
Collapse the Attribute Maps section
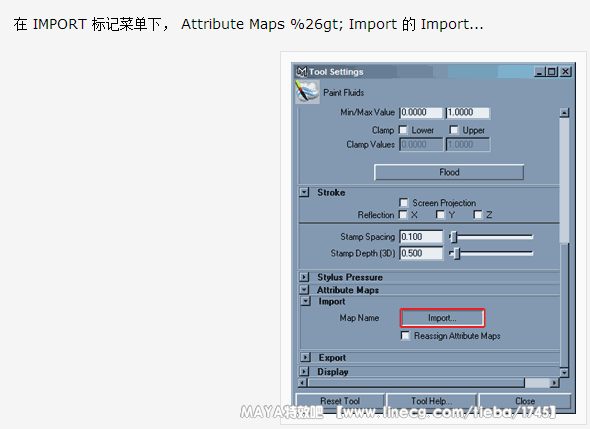304,290
